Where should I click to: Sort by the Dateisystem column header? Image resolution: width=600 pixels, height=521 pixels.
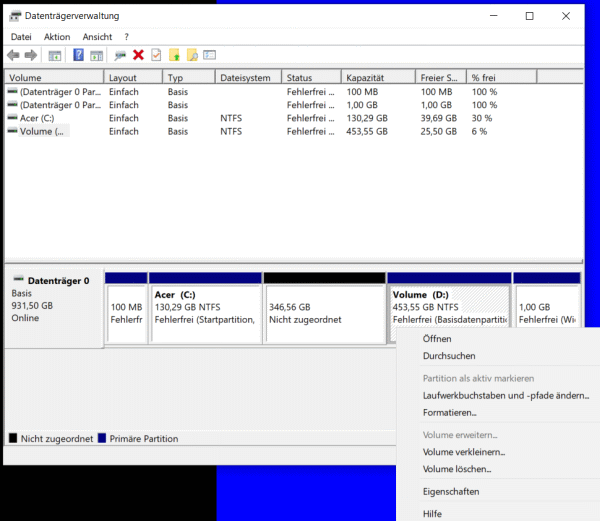(x=248, y=77)
